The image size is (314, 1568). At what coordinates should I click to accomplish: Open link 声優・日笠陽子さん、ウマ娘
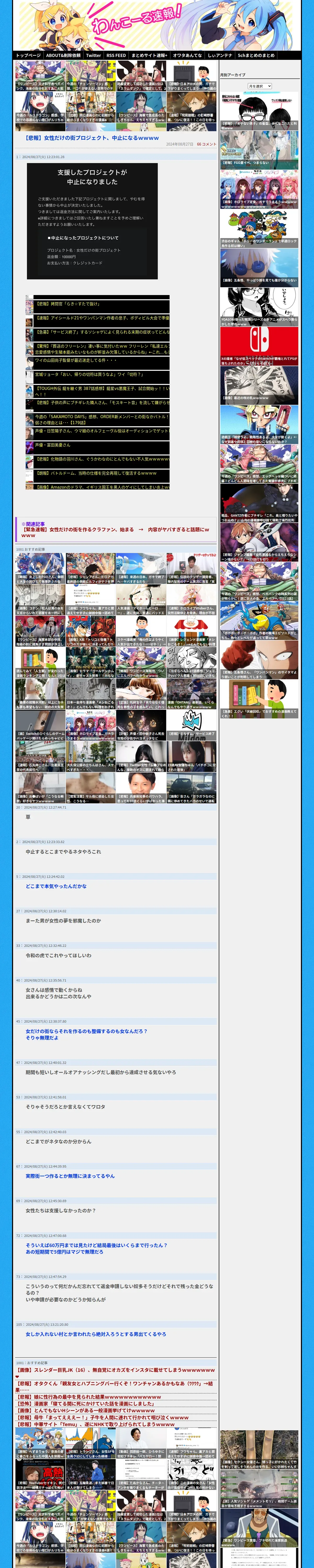102,431
